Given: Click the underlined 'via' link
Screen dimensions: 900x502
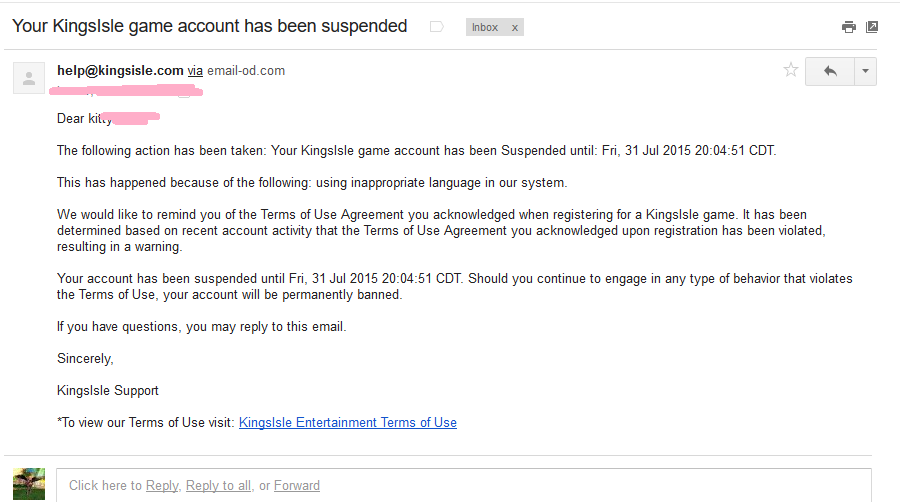Looking at the screenshot, I should (195, 71).
